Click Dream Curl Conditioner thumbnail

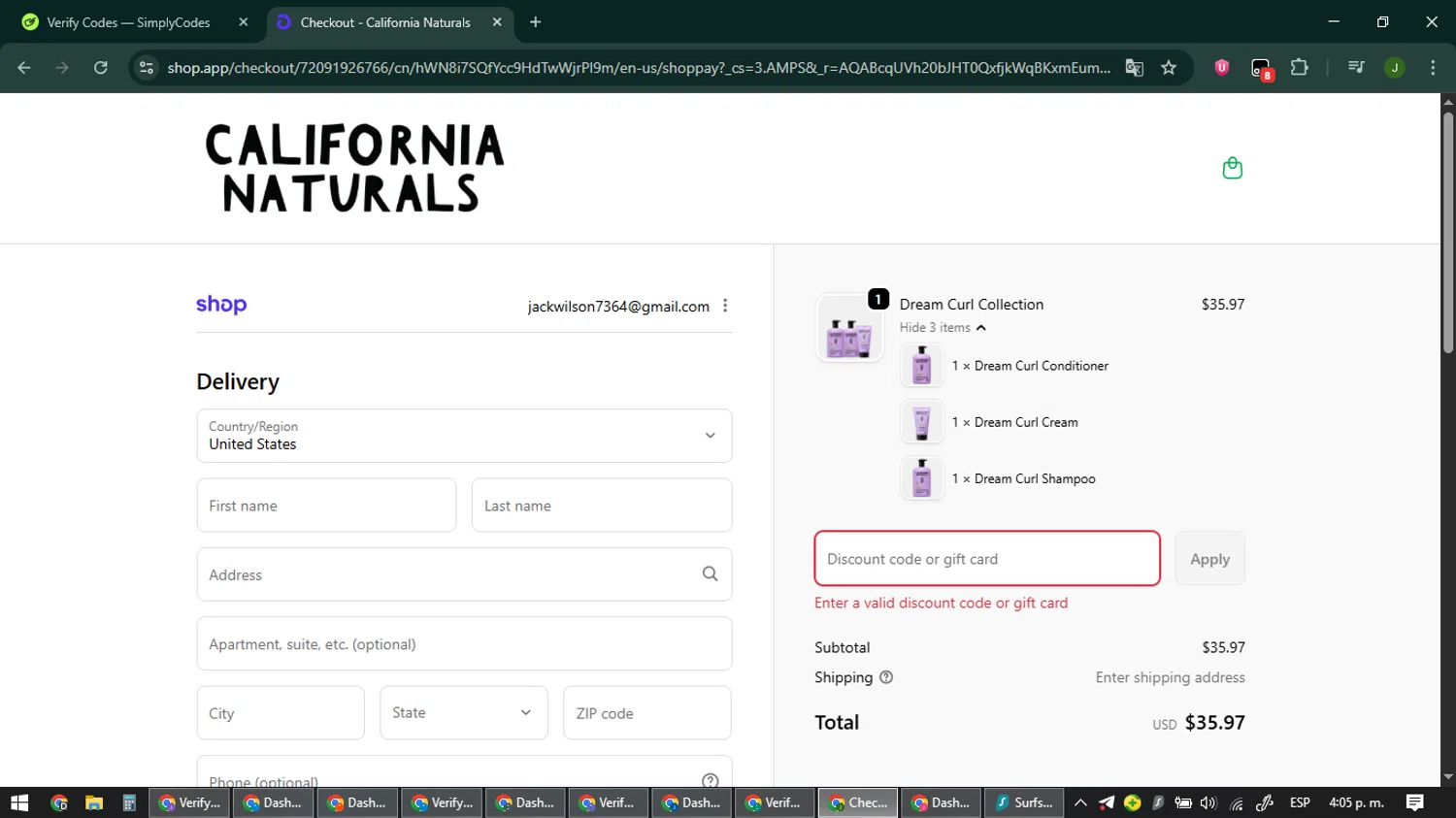[x=921, y=366]
